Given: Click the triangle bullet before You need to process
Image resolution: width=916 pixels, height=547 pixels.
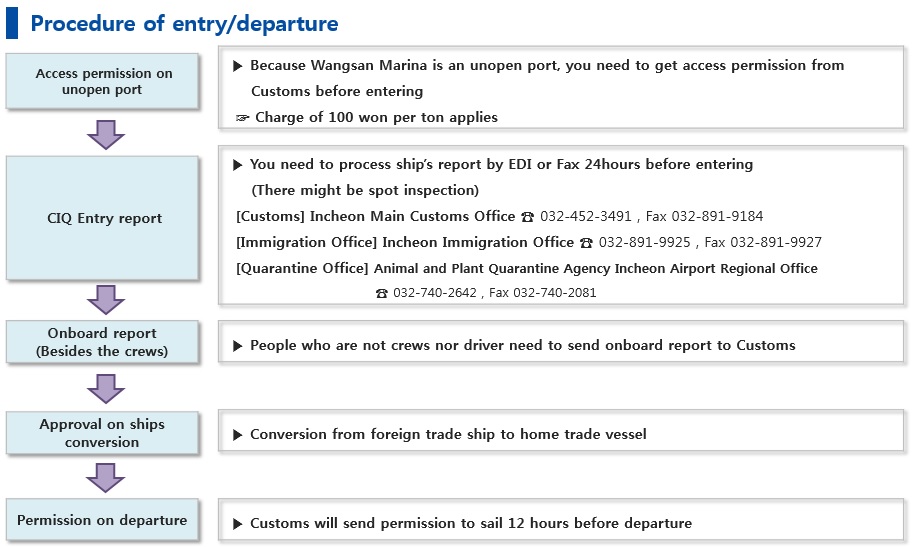Looking at the screenshot, I should coord(238,165).
